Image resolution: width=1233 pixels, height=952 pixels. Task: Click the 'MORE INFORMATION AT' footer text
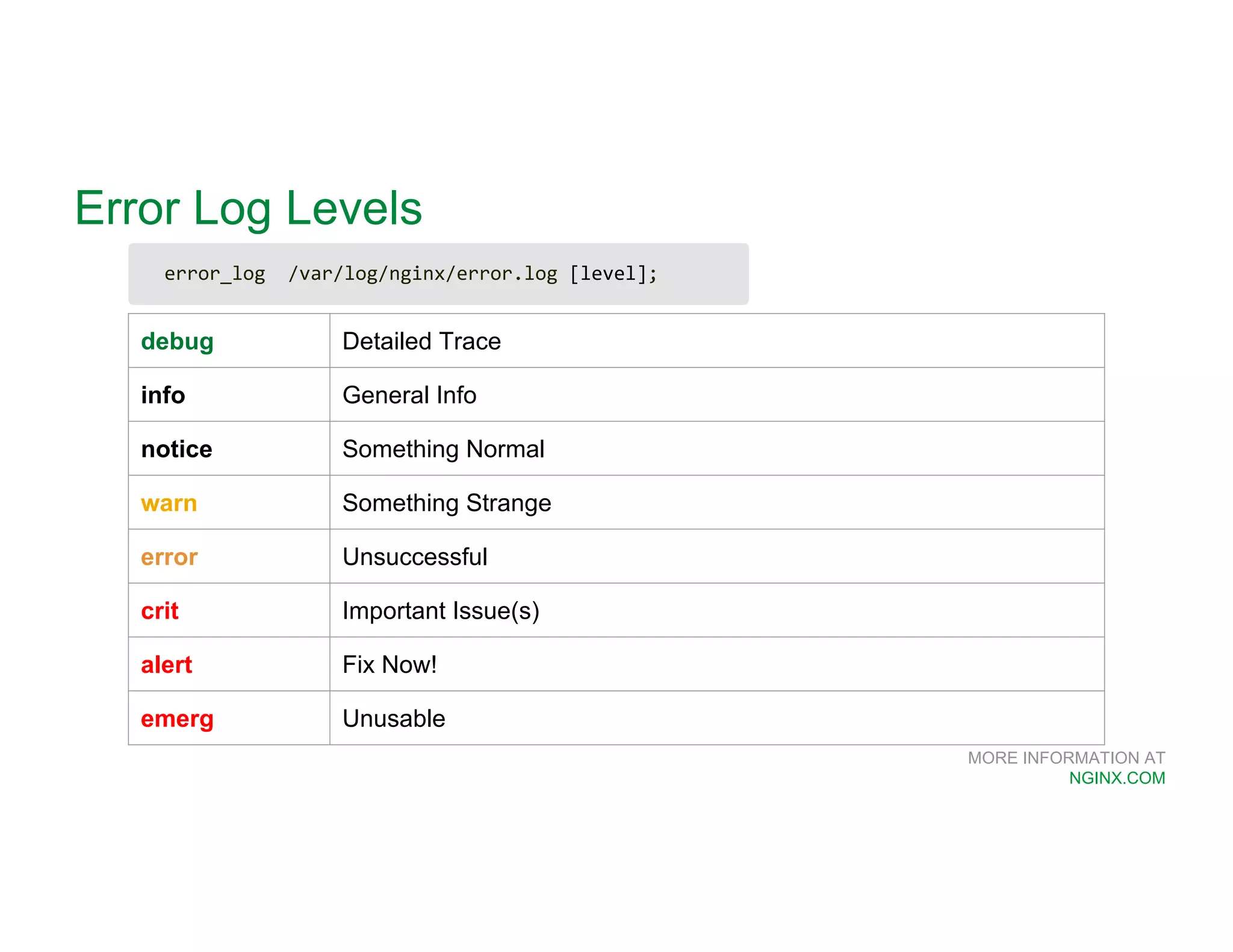coord(1066,758)
